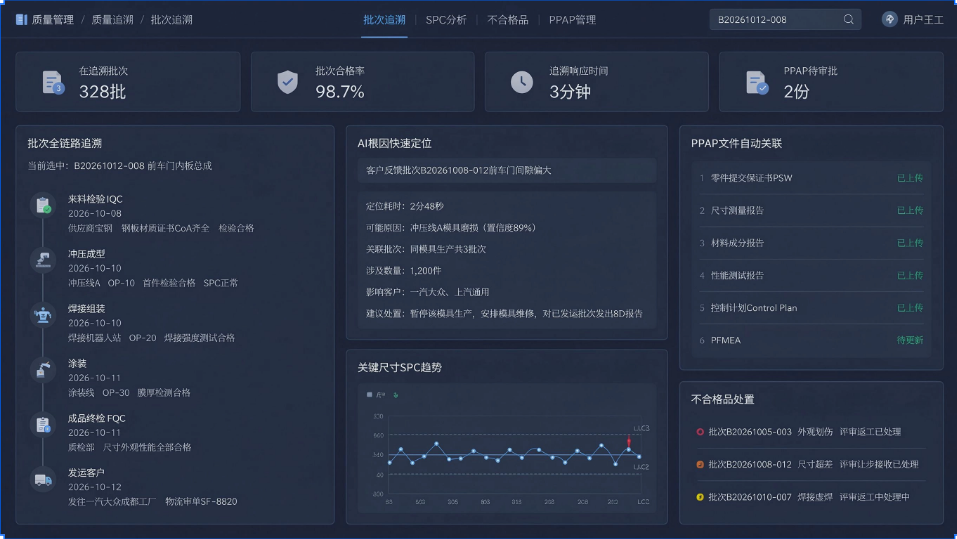Image resolution: width=957 pixels, height=539 pixels.
Task: Click 涉及数量 1,200件 line
Action: pos(403,270)
